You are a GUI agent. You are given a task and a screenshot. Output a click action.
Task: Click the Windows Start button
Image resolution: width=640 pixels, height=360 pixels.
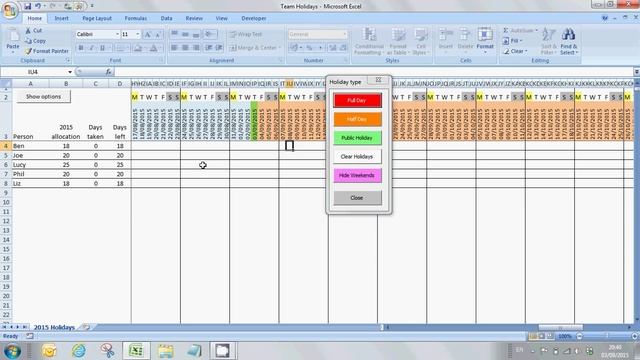point(13,351)
